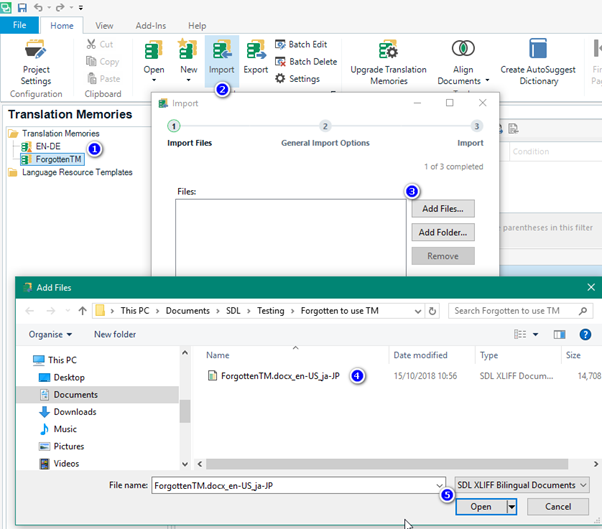
Task: Open the File tab
Action: click(x=19, y=25)
